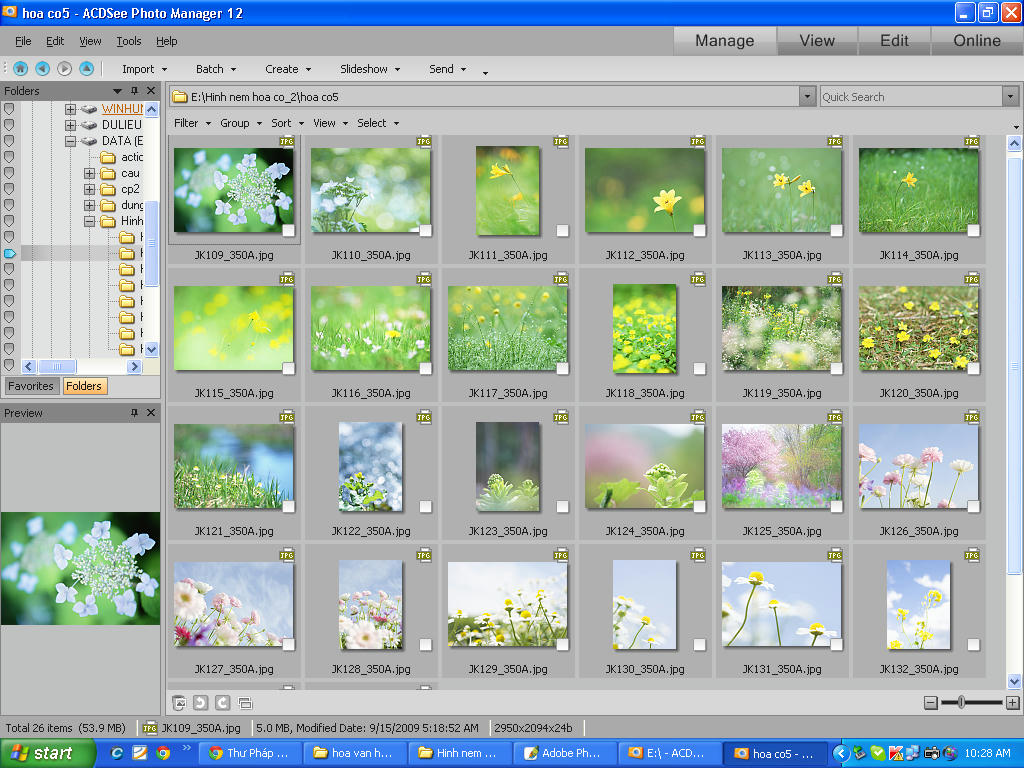The image size is (1024, 768).
Task: Pin the Folders pane with pushpin icon
Action: point(135,91)
